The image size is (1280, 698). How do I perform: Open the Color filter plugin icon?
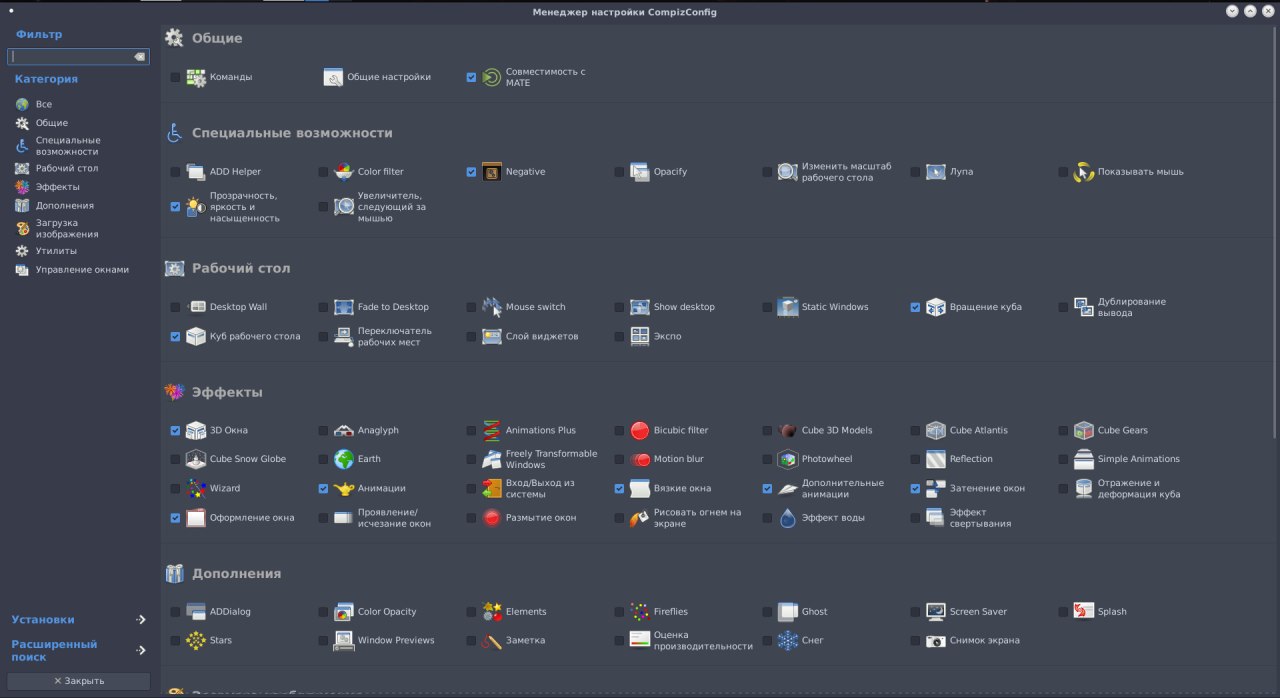(x=343, y=172)
